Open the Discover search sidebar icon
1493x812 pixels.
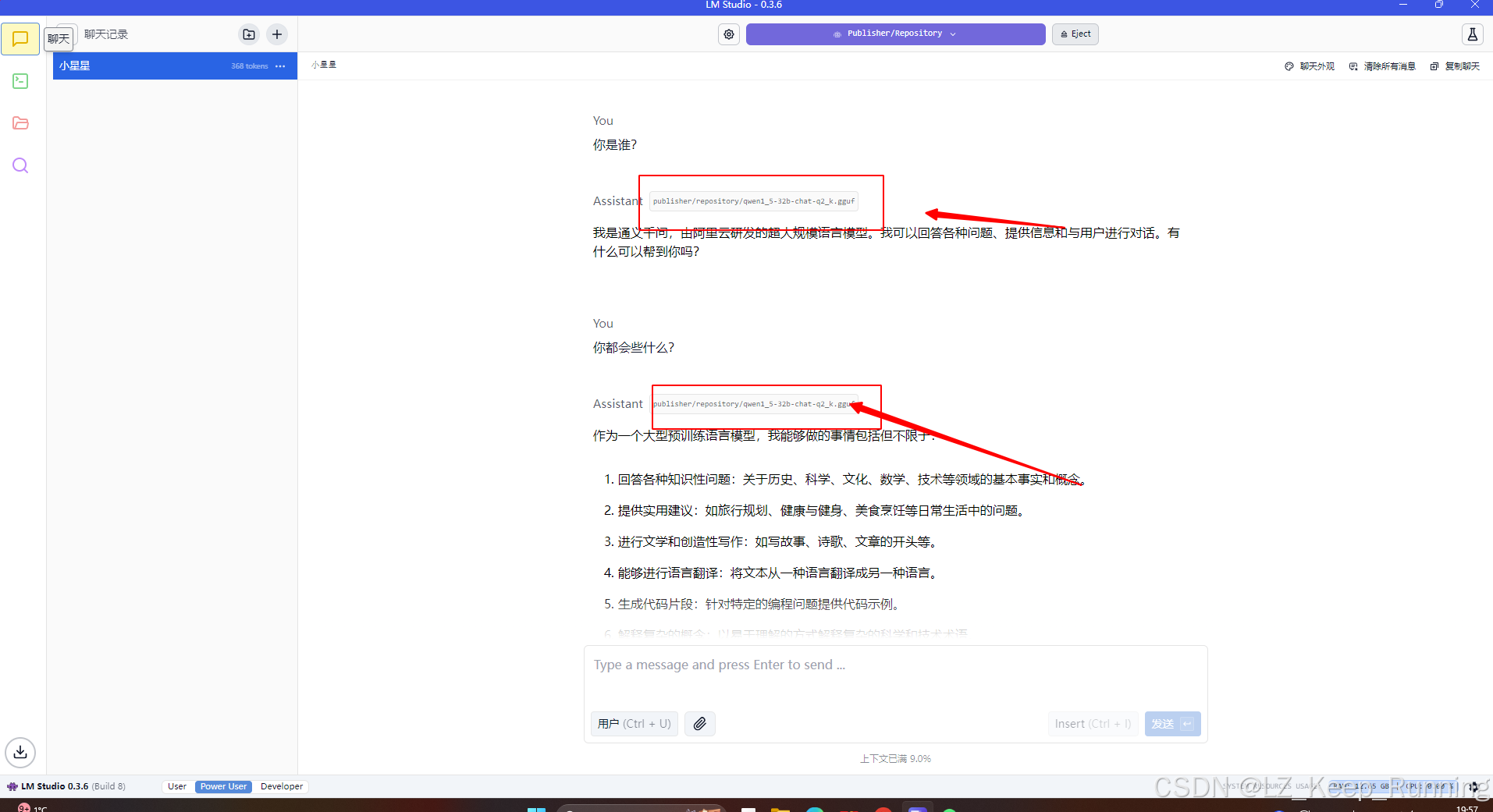point(20,165)
